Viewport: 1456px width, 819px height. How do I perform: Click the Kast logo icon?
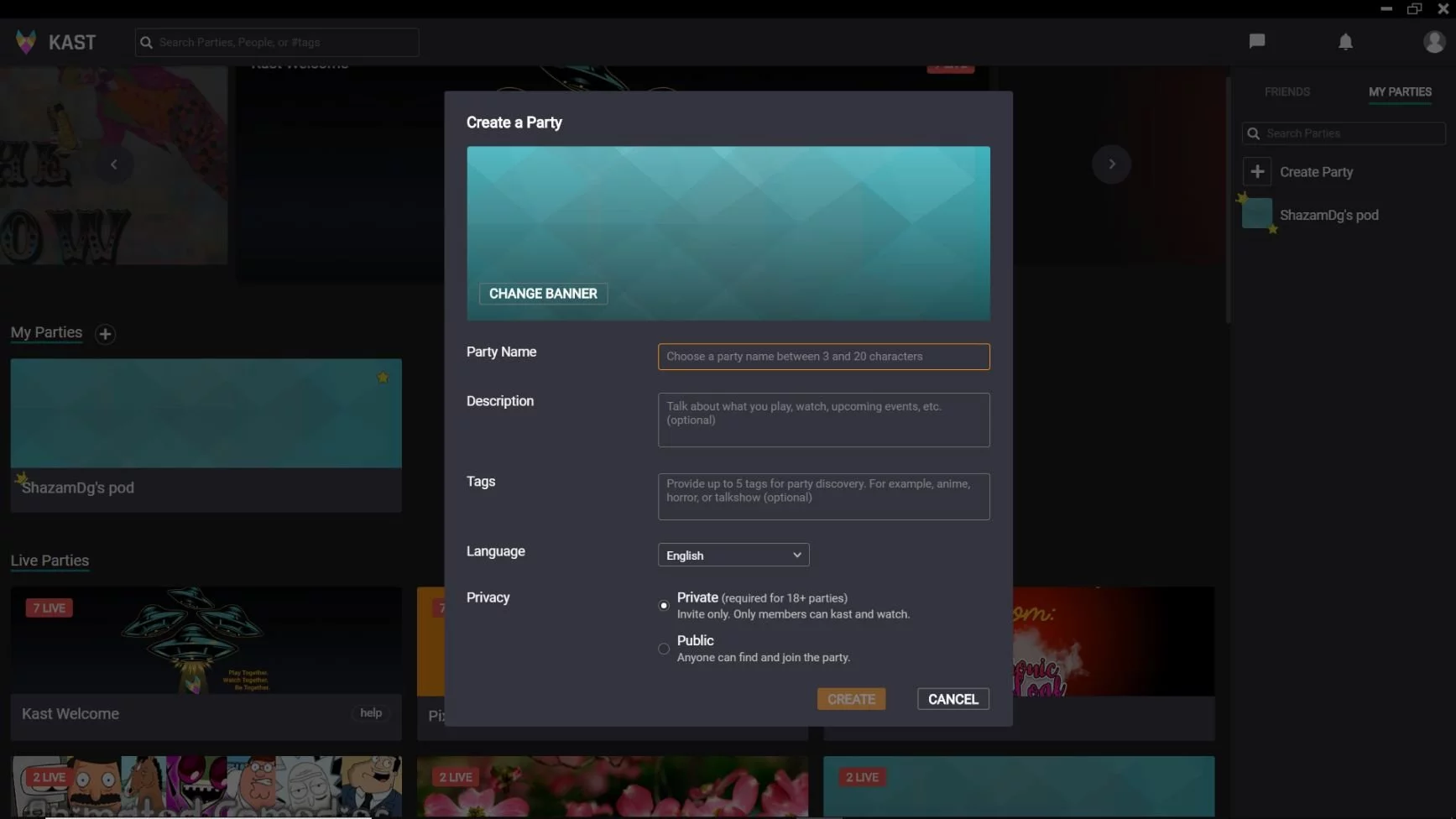pyautogui.click(x=26, y=42)
